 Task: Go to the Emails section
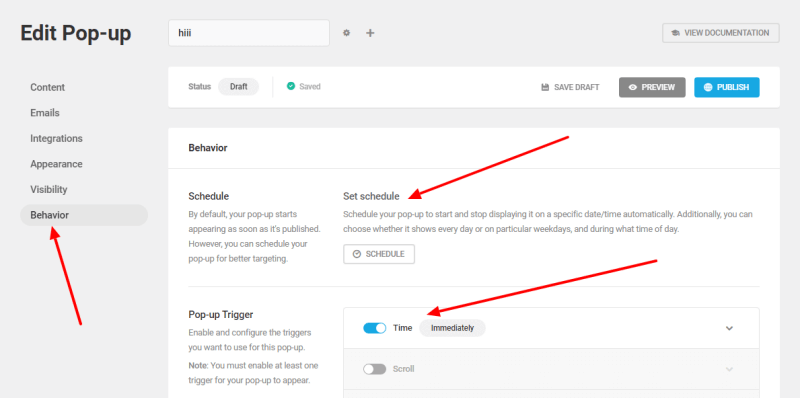point(45,113)
